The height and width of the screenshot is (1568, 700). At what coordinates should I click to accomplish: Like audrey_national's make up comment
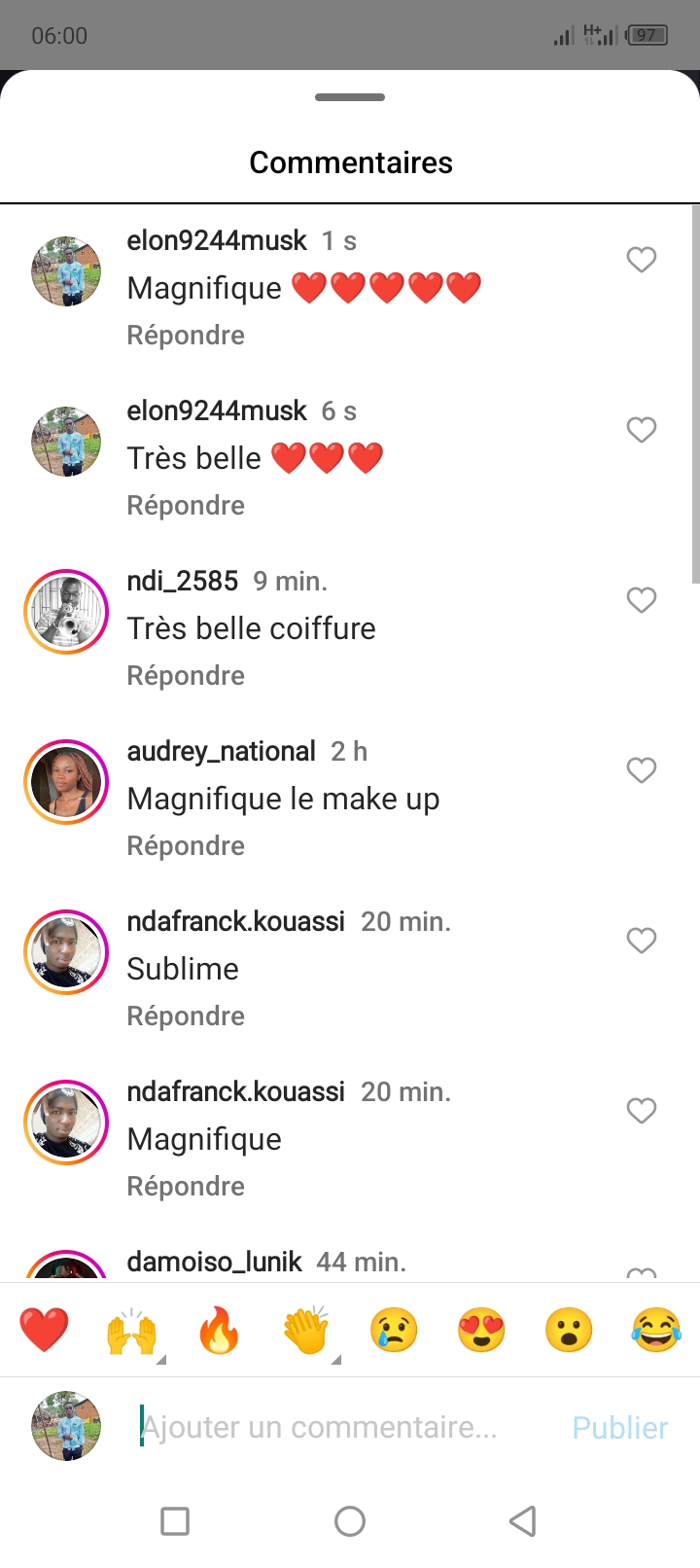(x=641, y=770)
